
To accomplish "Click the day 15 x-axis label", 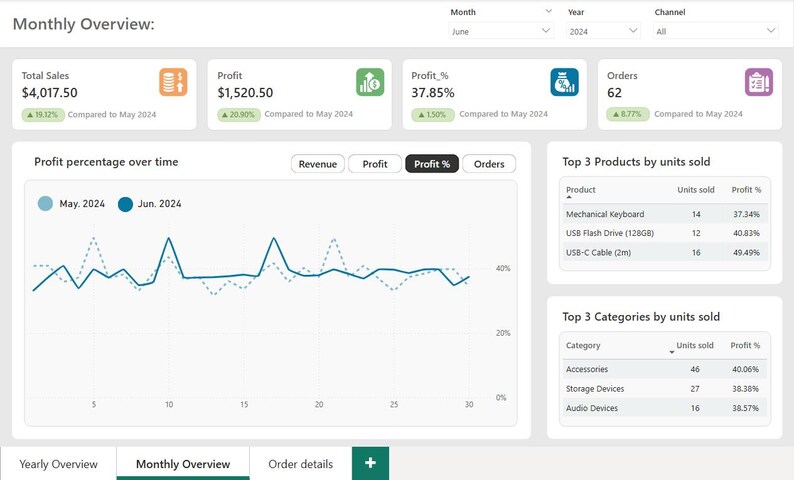I will 244,404.
